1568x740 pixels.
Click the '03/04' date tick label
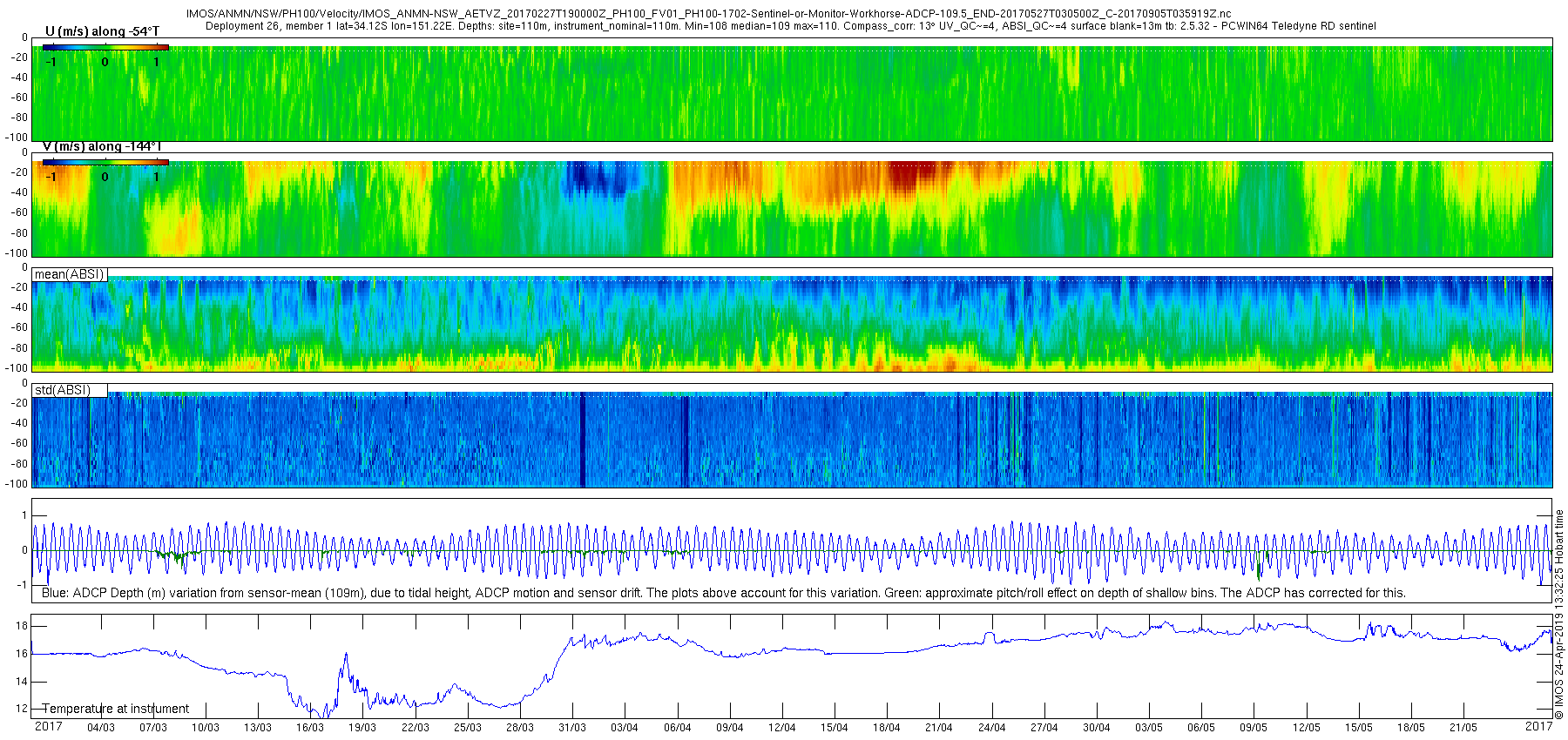pos(625,728)
